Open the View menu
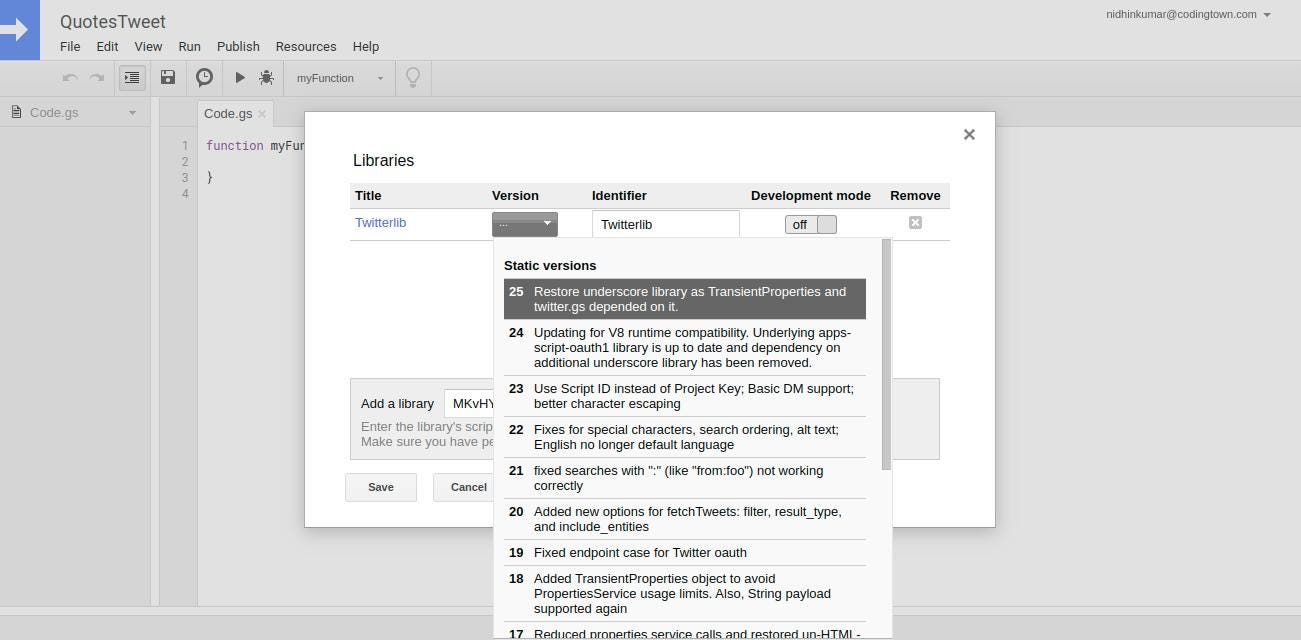Image resolution: width=1301 pixels, height=640 pixels. tap(148, 46)
